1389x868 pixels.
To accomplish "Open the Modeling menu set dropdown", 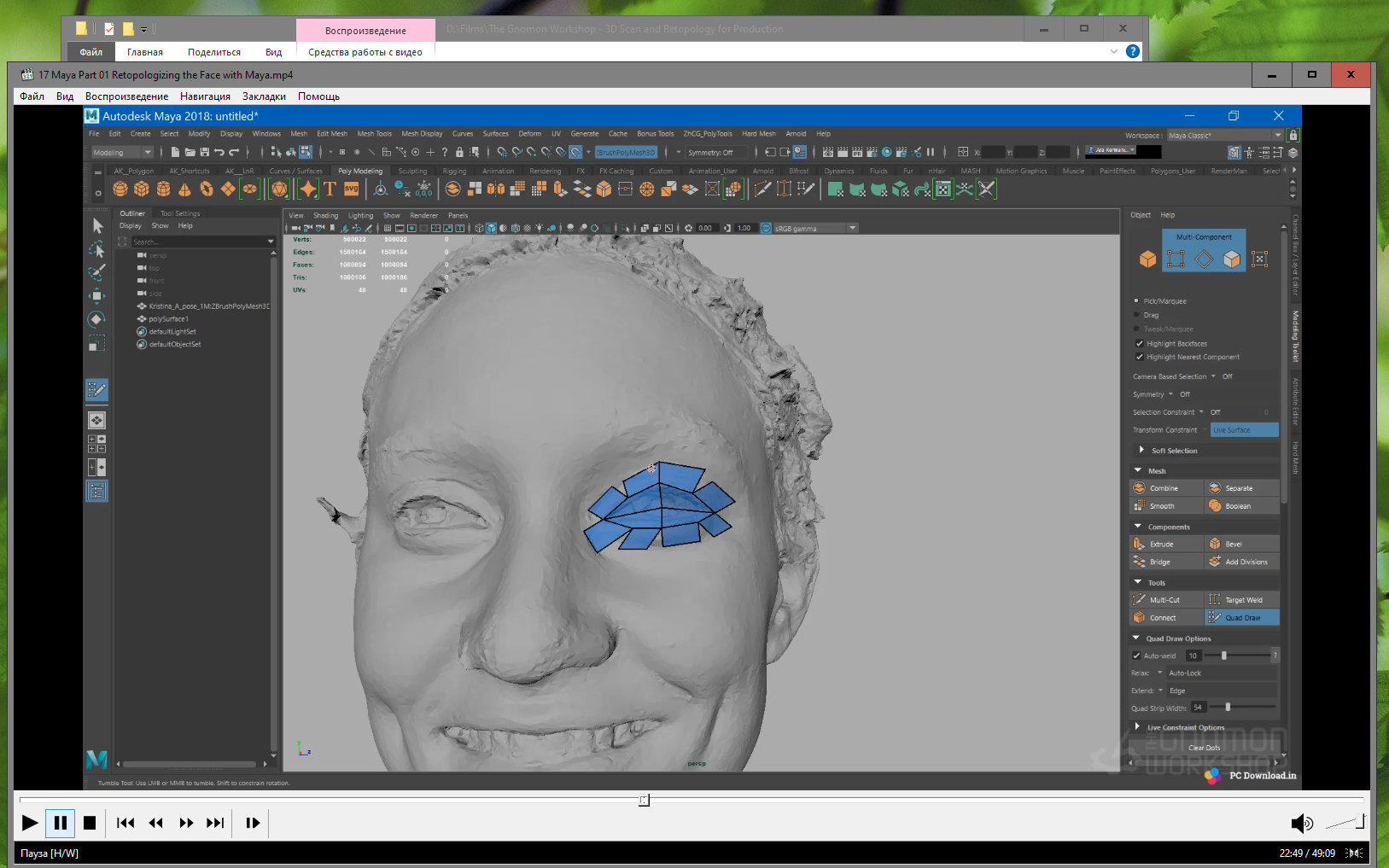I will 122,153.
